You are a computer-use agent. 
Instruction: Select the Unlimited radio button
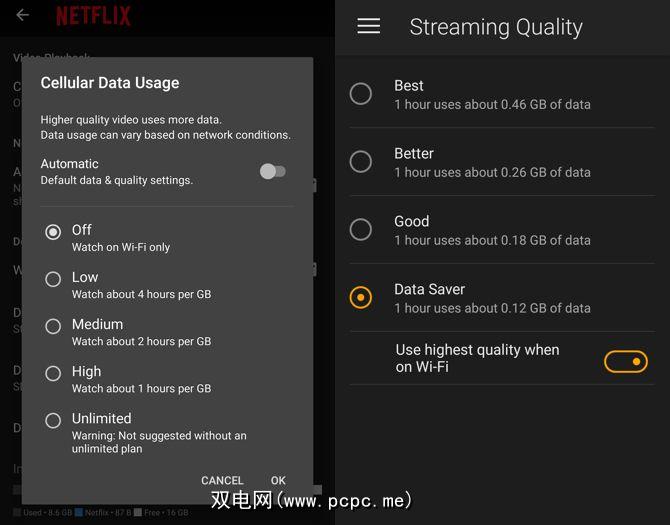tap(53, 420)
